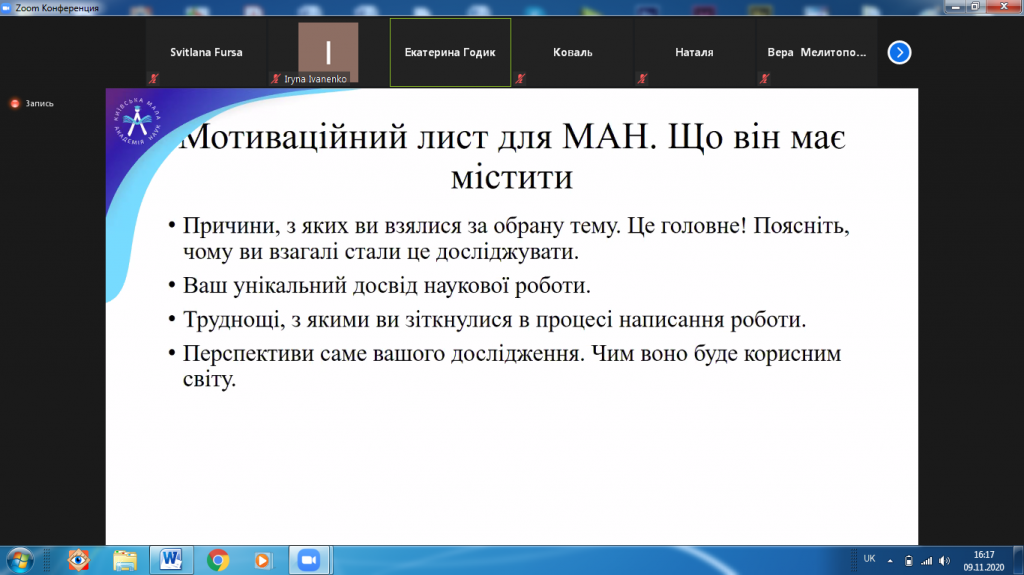This screenshot has height=575, width=1024.
Task: Close the Zoom Конференция window
Action: pos(1004,7)
